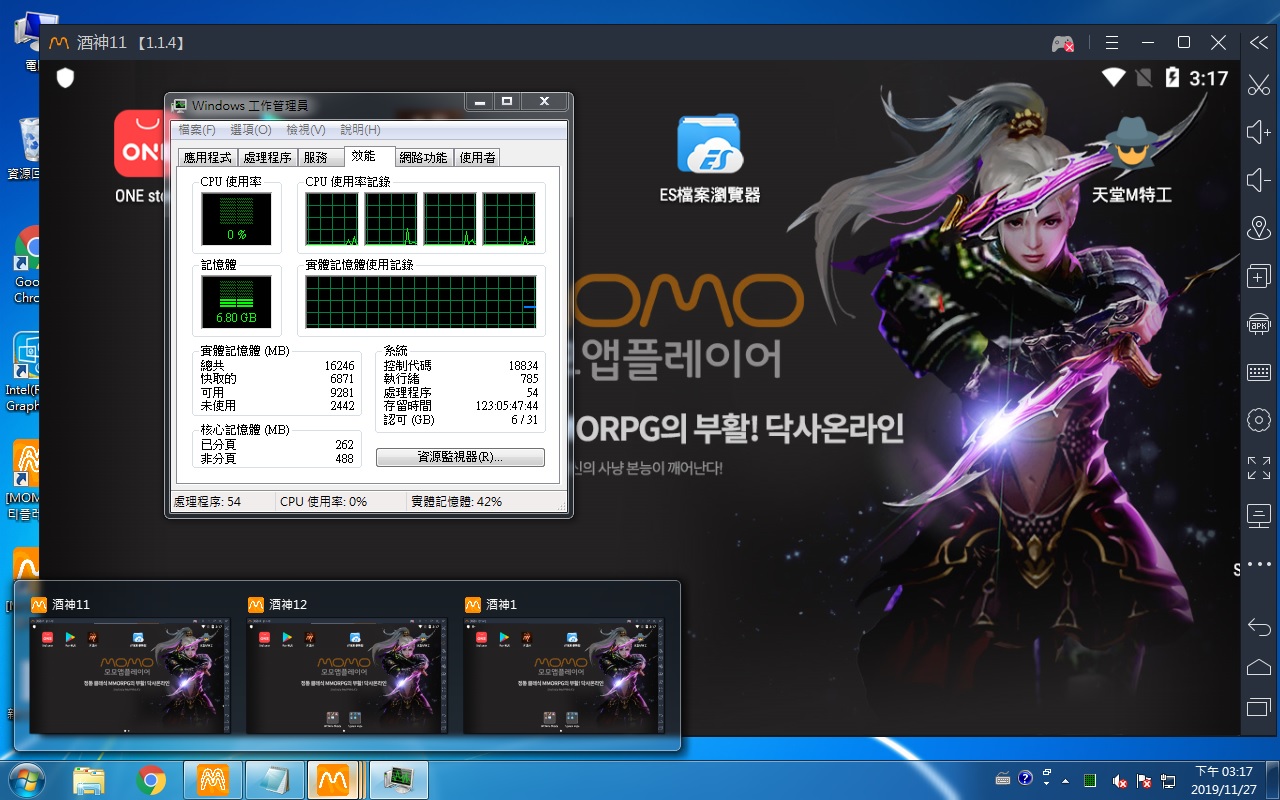Click the Android back arrow button
The image size is (1280, 800).
click(1258, 627)
